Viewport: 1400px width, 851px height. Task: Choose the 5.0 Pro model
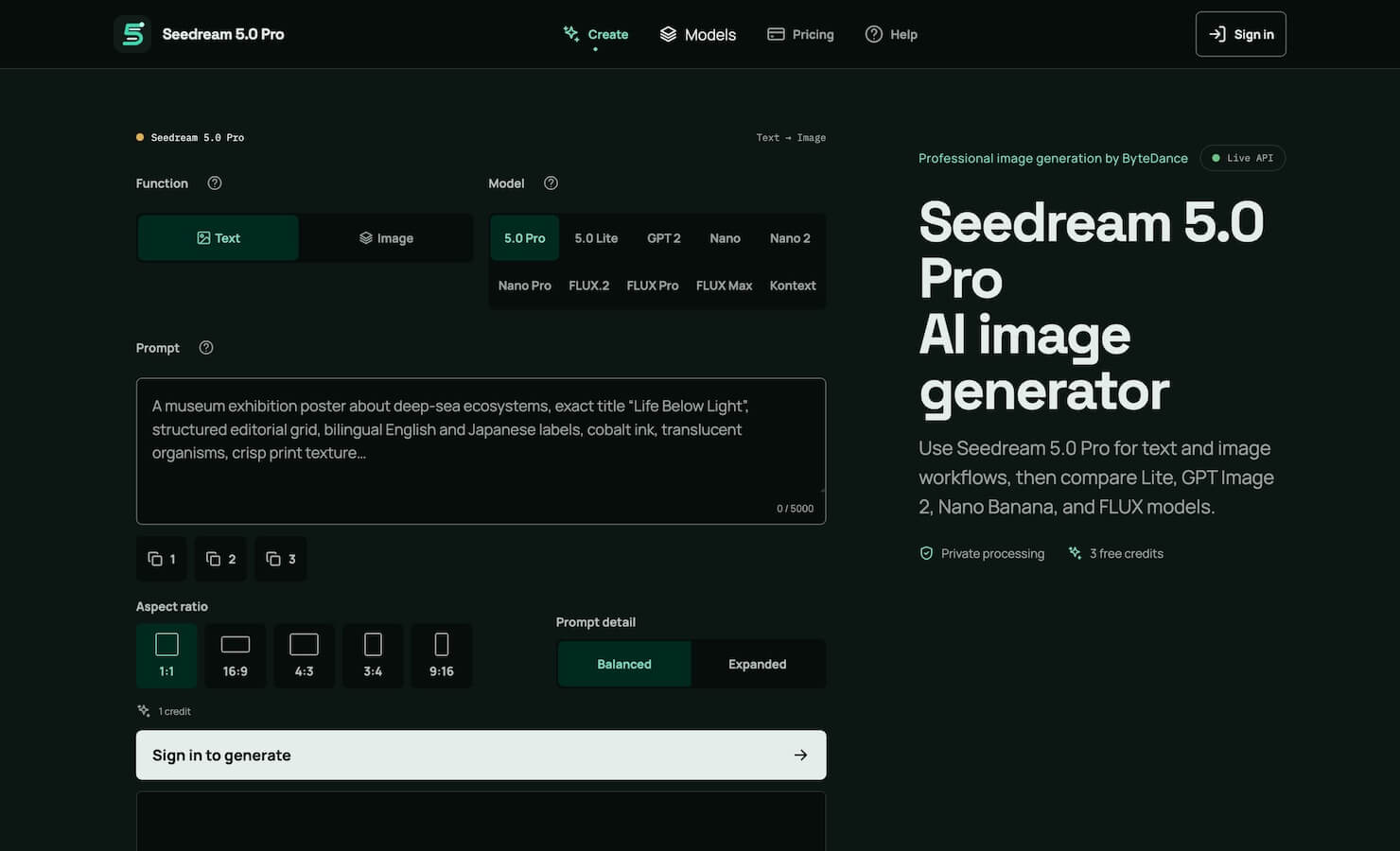(x=524, y=238)
